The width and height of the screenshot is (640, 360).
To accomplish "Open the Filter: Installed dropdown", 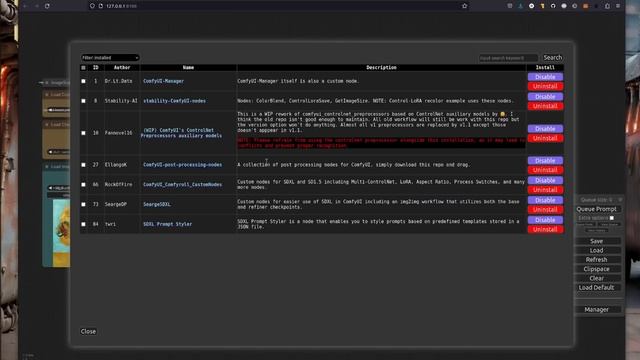I will 110,58.
